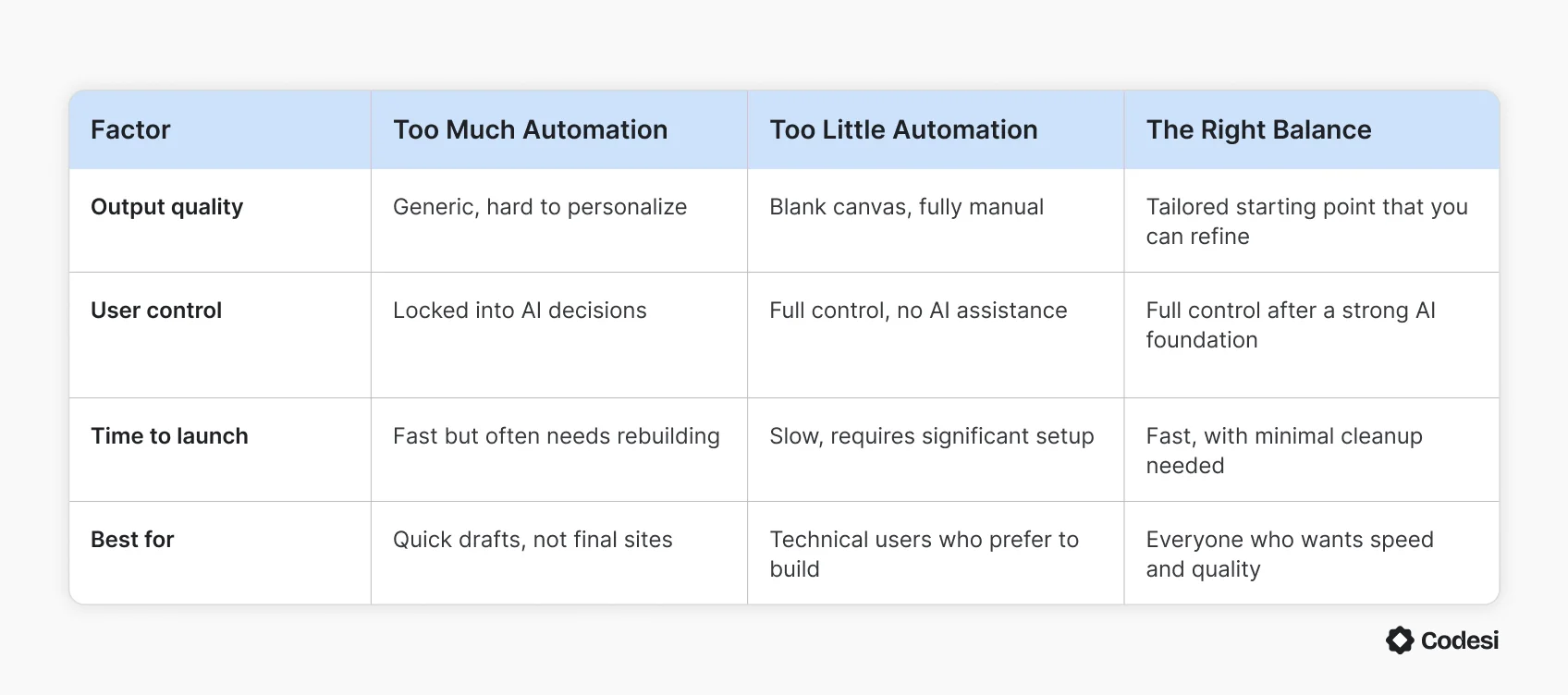Click the Too Much Automation header
Screen dimensions: 1568x695
(x=530, y=130)
